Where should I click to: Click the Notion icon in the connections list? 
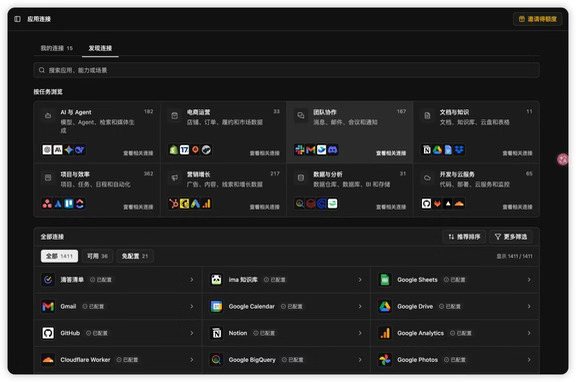[216, 333]
